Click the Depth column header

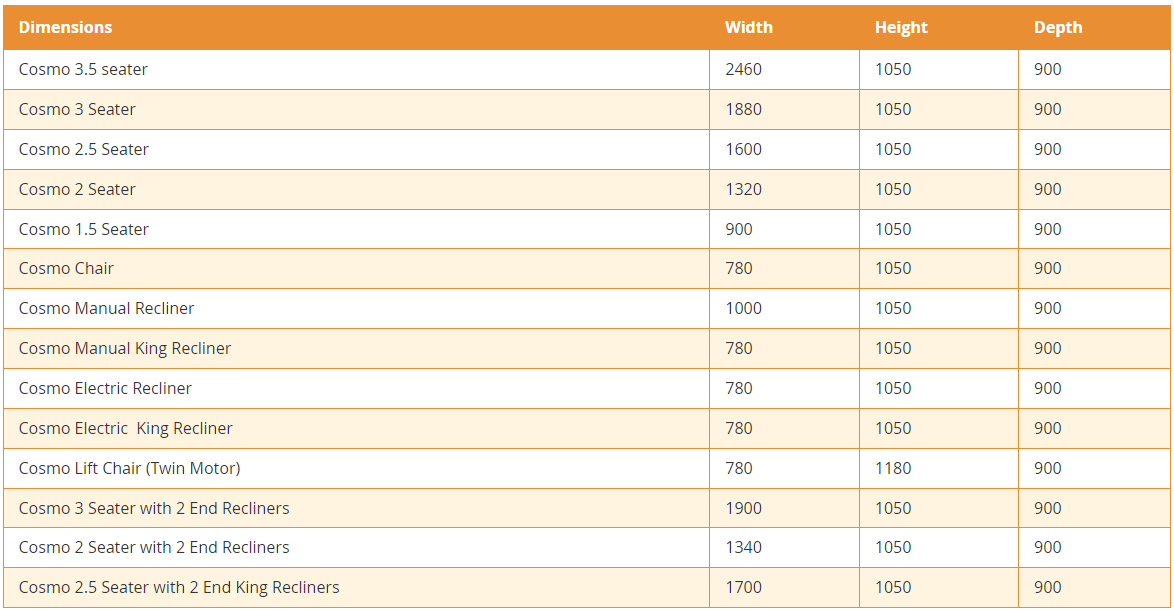[x=1058, y=28]
